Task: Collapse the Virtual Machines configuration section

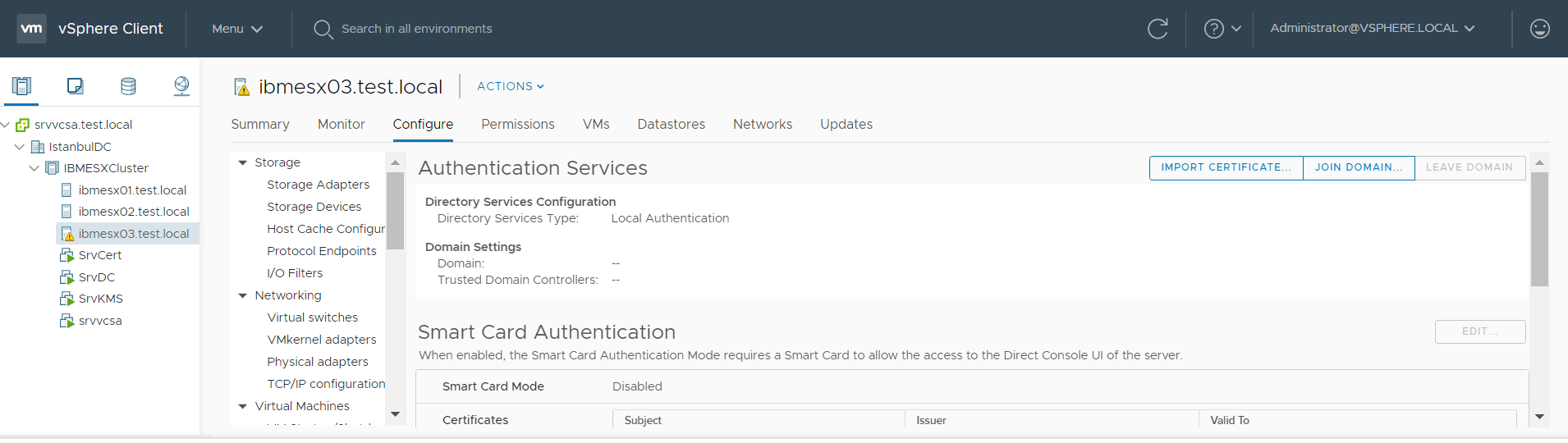Action: pyautogui.click(x=243, y=406)
